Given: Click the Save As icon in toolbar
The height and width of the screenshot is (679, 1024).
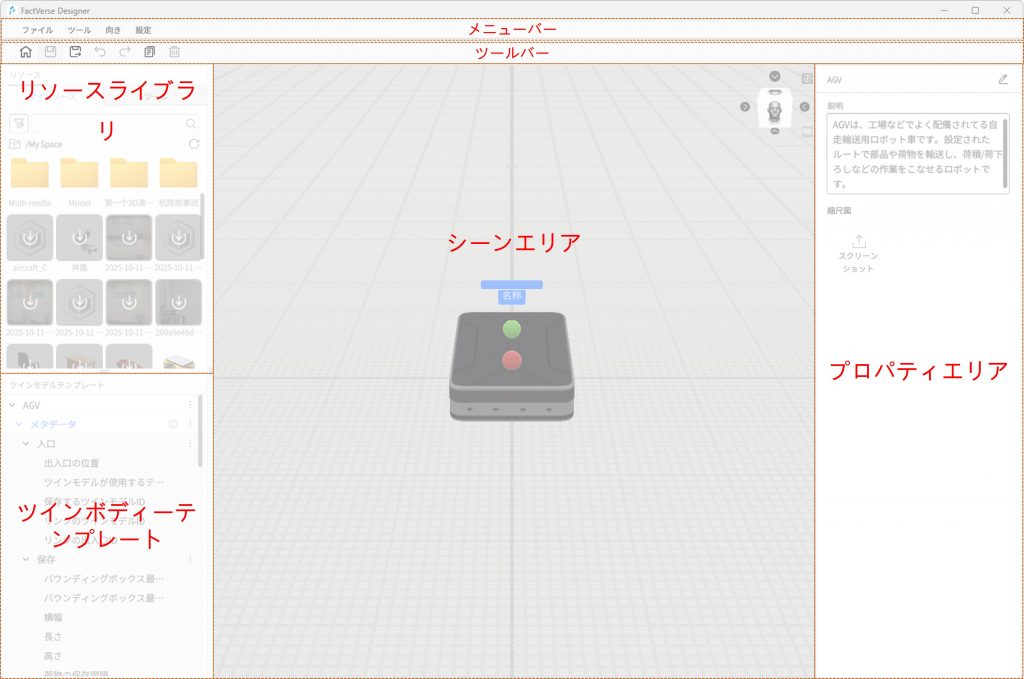Looking at the screenshot, I should (x=75, y=51).
